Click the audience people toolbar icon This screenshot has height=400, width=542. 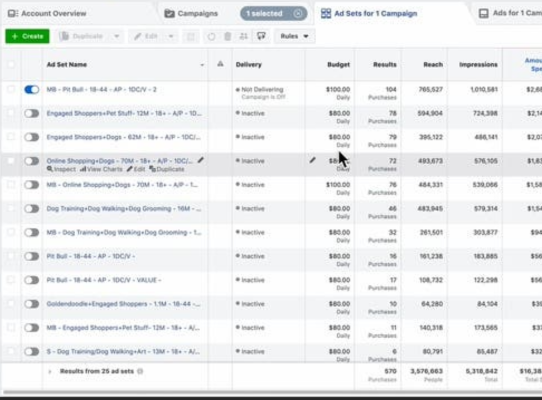(244, 36)
